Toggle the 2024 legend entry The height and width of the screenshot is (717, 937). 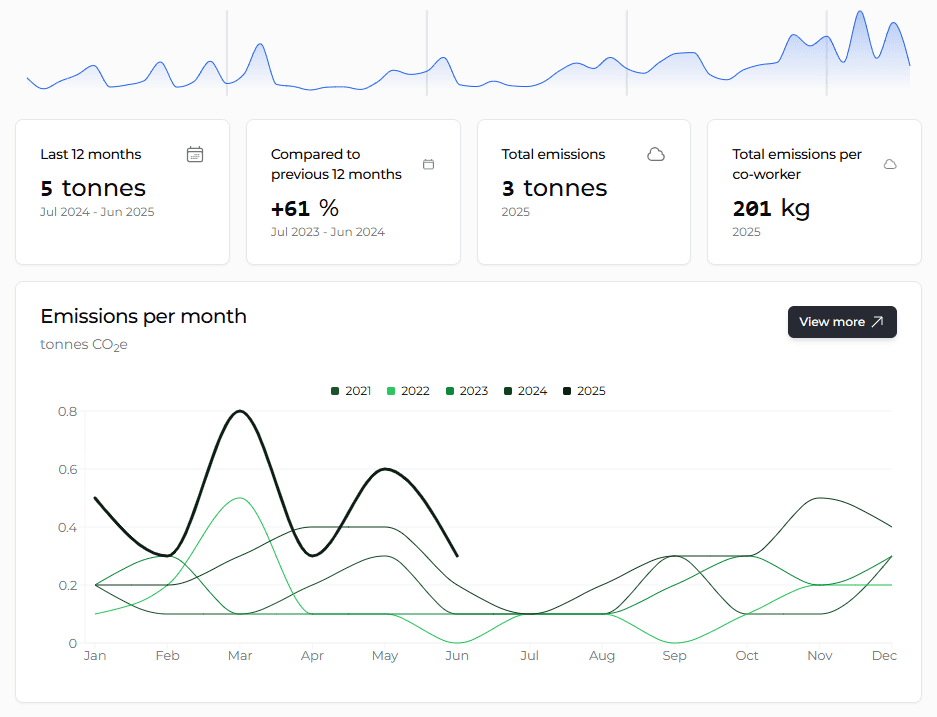tap(525, 391)
